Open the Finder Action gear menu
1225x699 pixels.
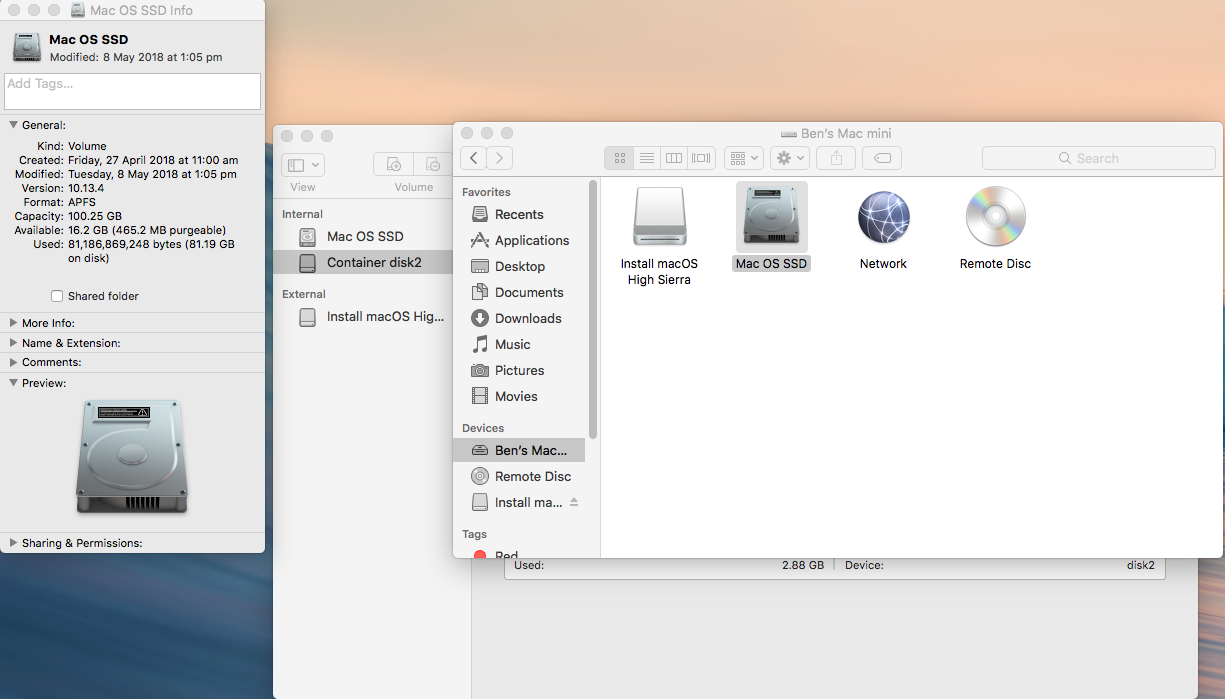pyautogui.click(x=790, y=158)
